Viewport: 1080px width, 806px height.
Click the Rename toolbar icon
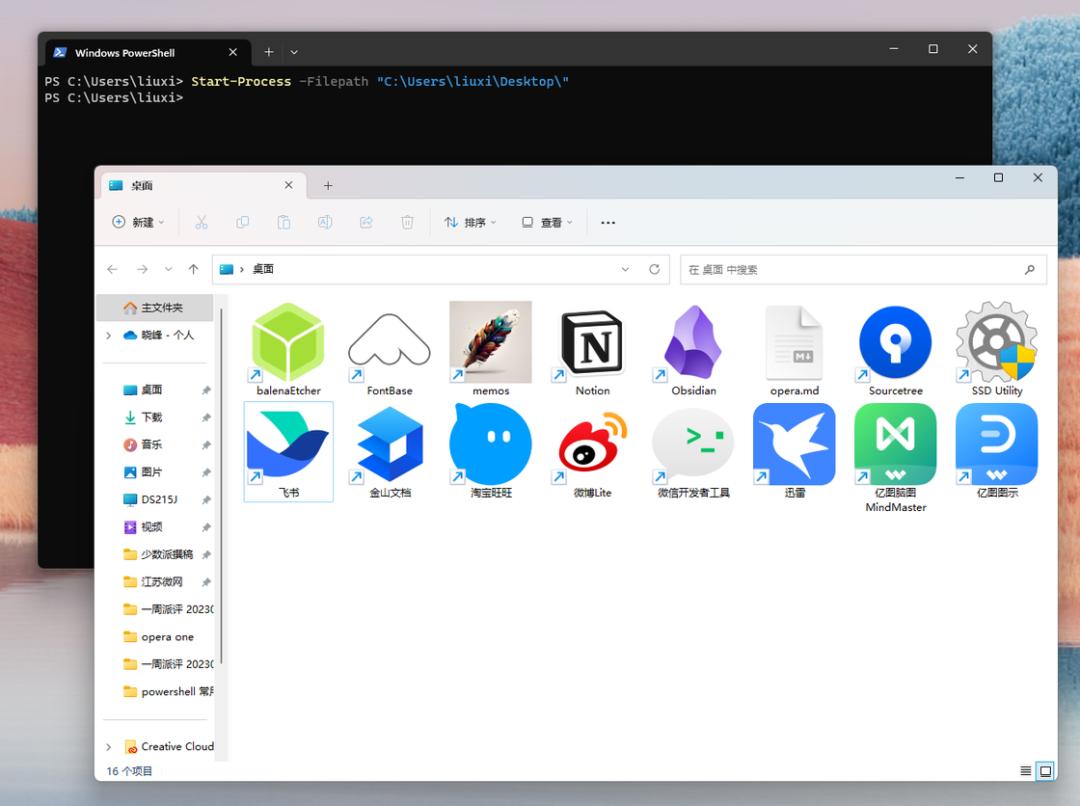[325, 222]
